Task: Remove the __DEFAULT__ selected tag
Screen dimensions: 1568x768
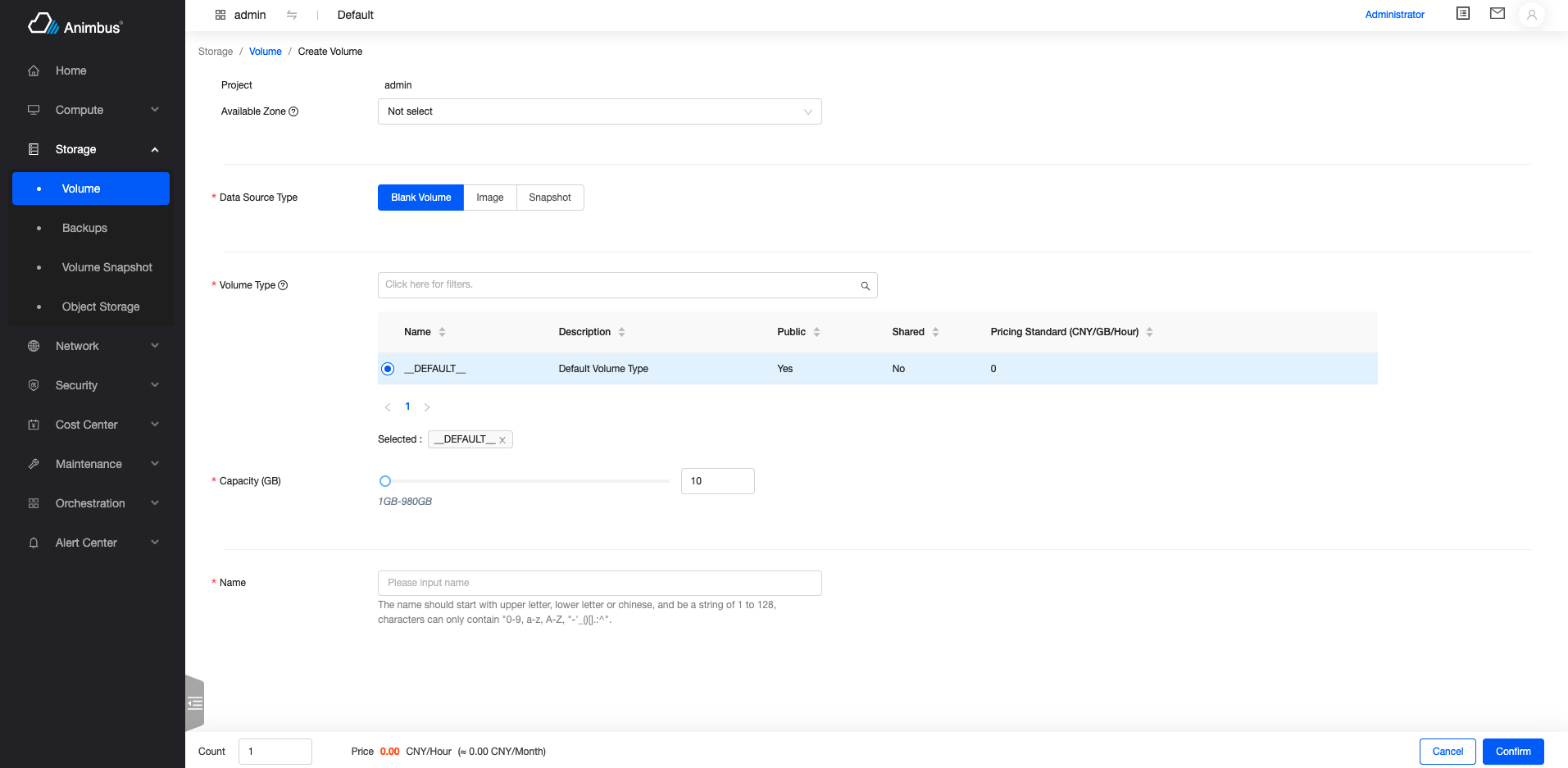Action: pyautogui.click(x=502, y=440)
